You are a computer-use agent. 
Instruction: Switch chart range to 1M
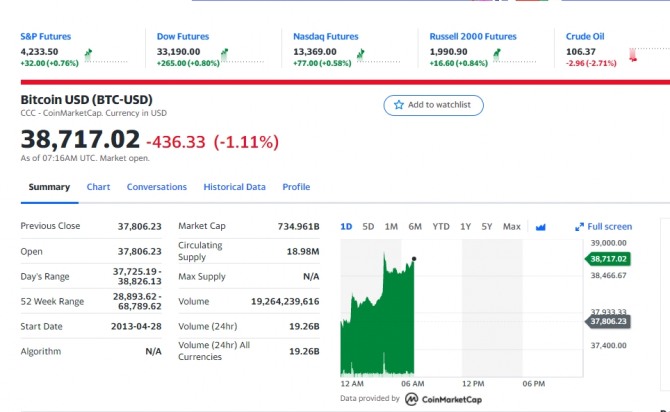(x=391, y=227)
